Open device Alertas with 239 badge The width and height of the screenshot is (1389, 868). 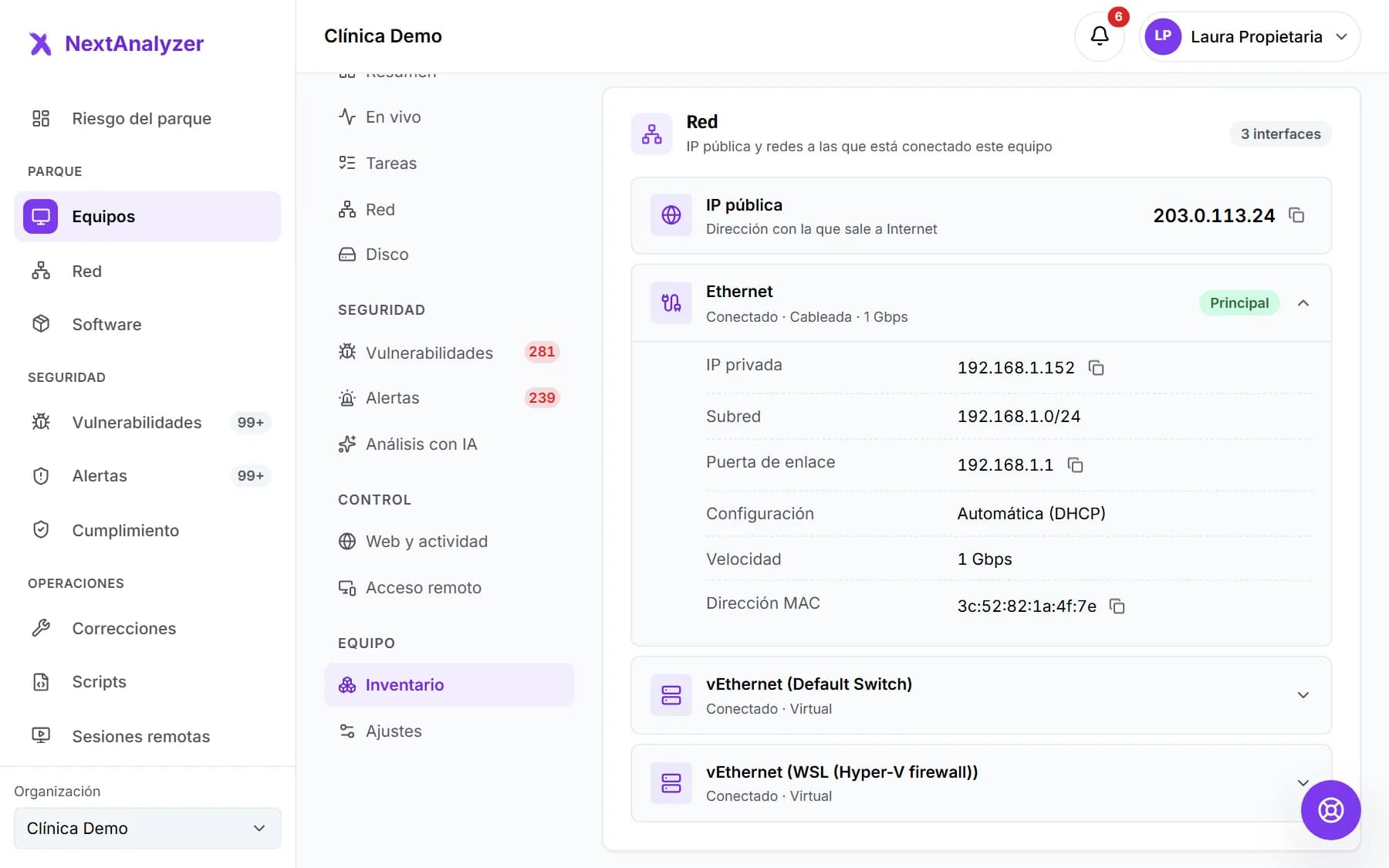tap(449, 397)
